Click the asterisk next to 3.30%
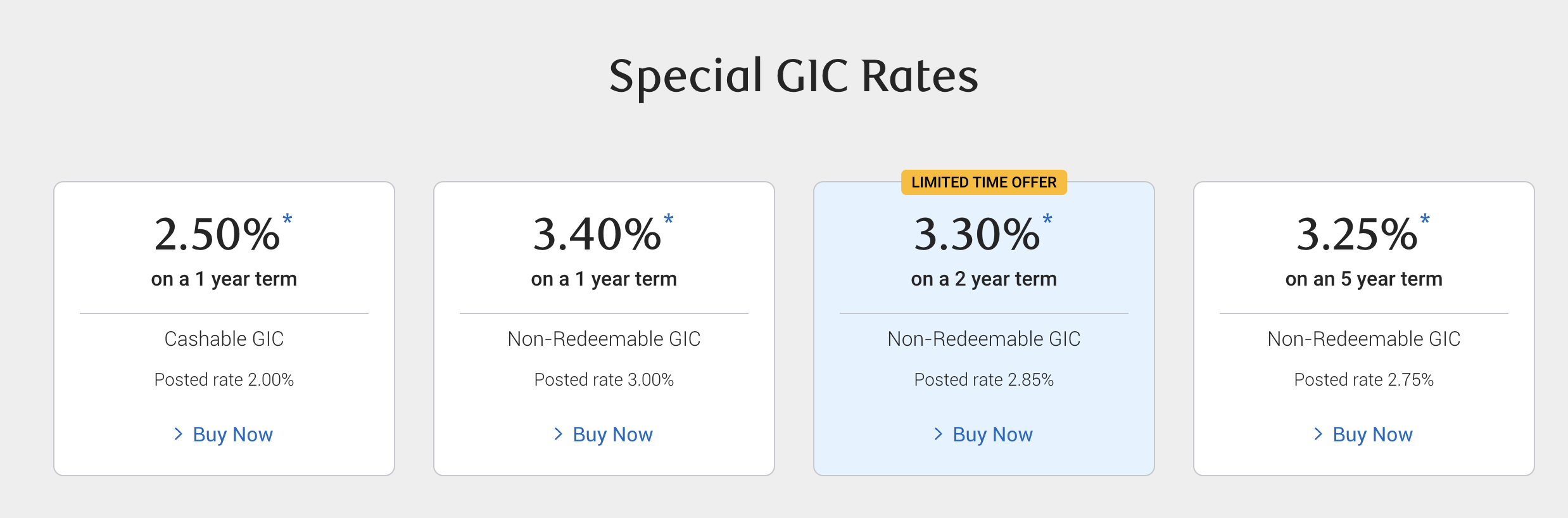 pyautogui.click(x=1047, y=220)
